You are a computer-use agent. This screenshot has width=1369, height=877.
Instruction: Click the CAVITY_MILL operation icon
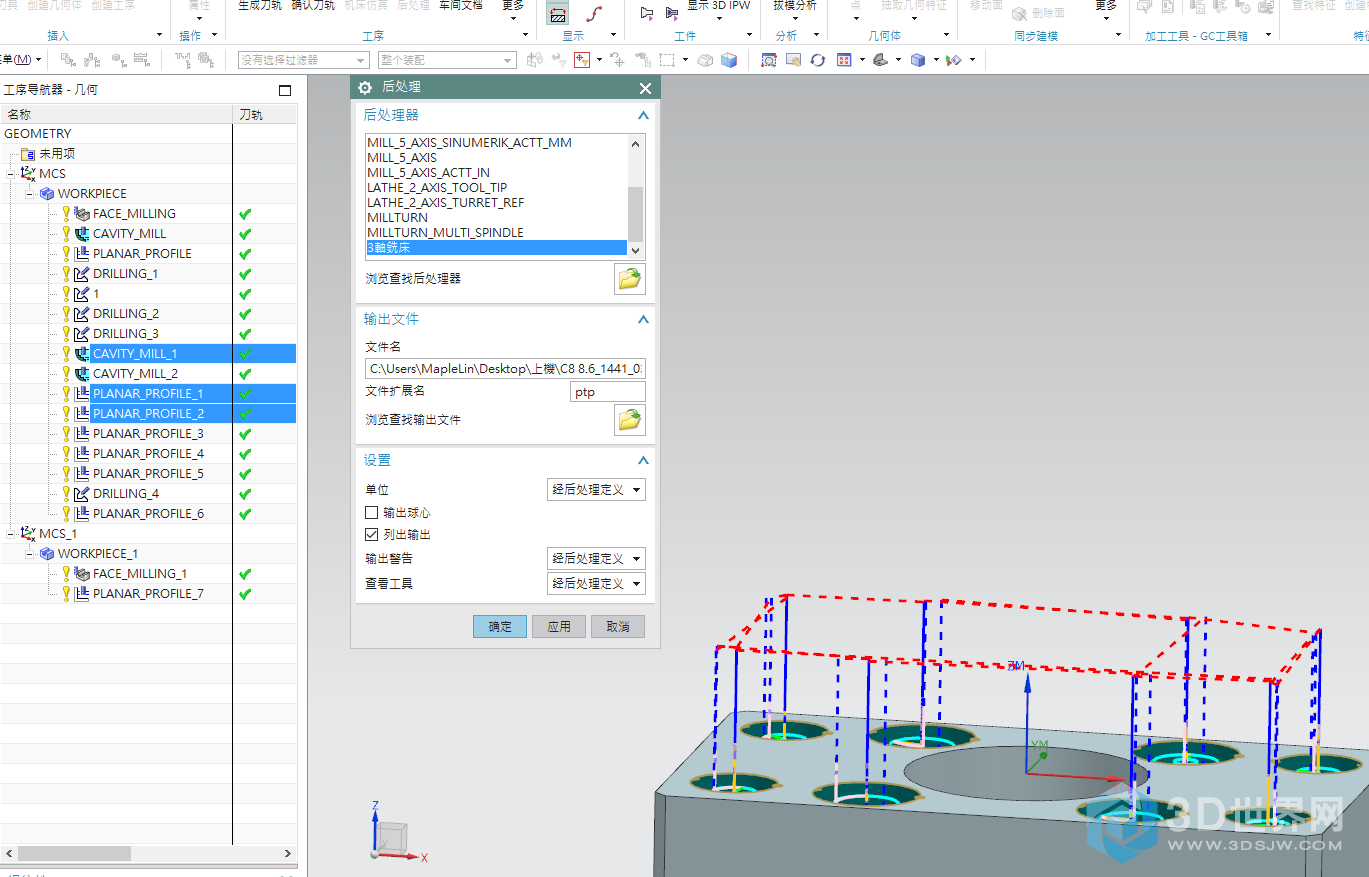pyautogui.click(x=82, y=234)
